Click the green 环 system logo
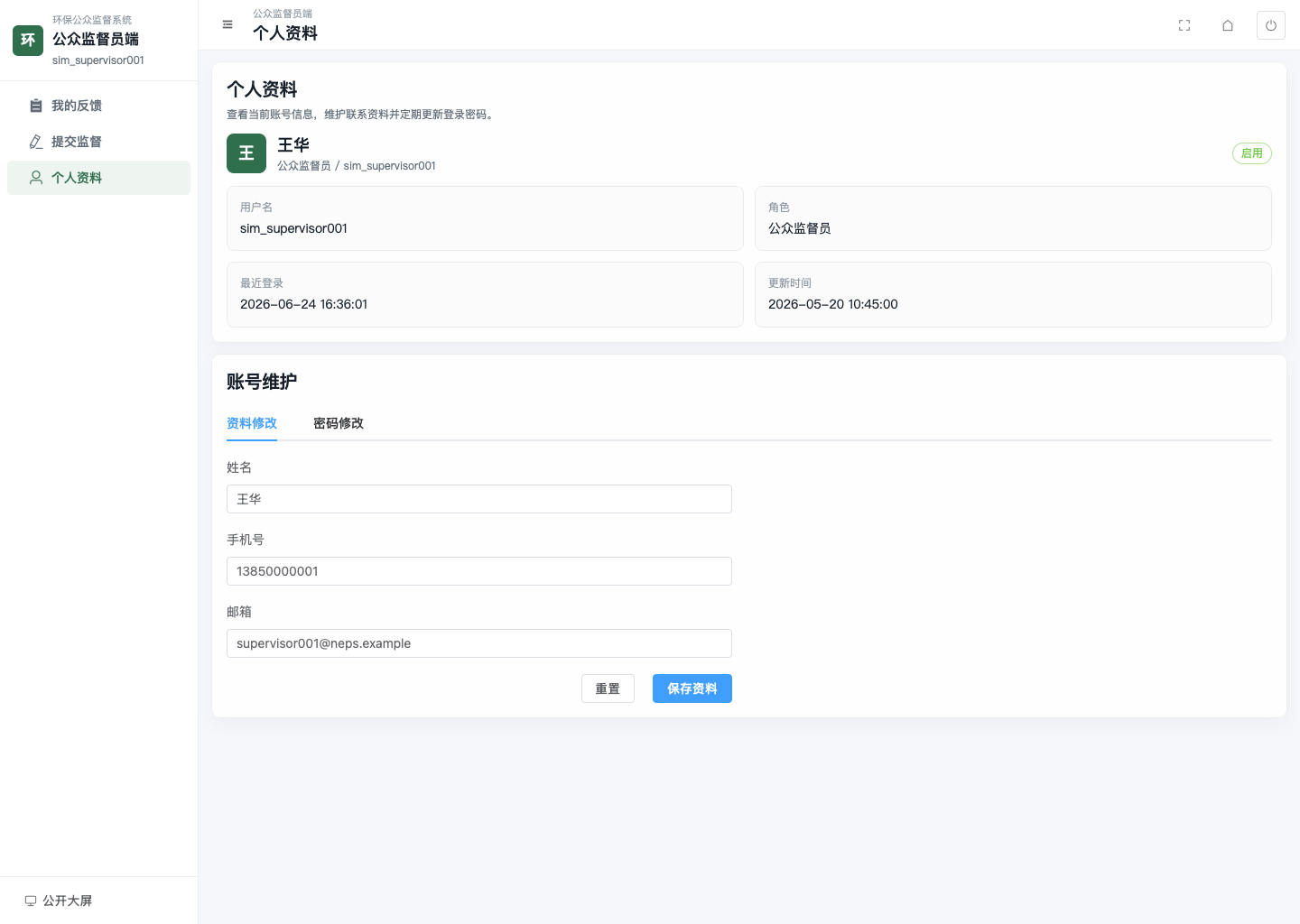Viewport: 1300px width, 924px height. [x=28, y=41]
